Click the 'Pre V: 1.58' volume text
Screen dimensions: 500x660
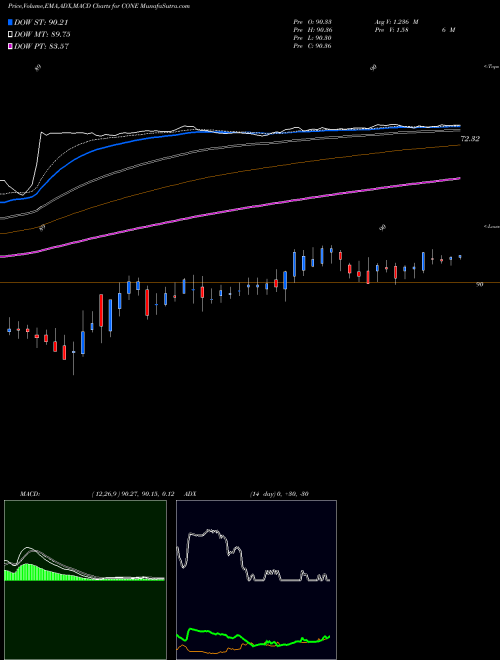click(391, 30)
